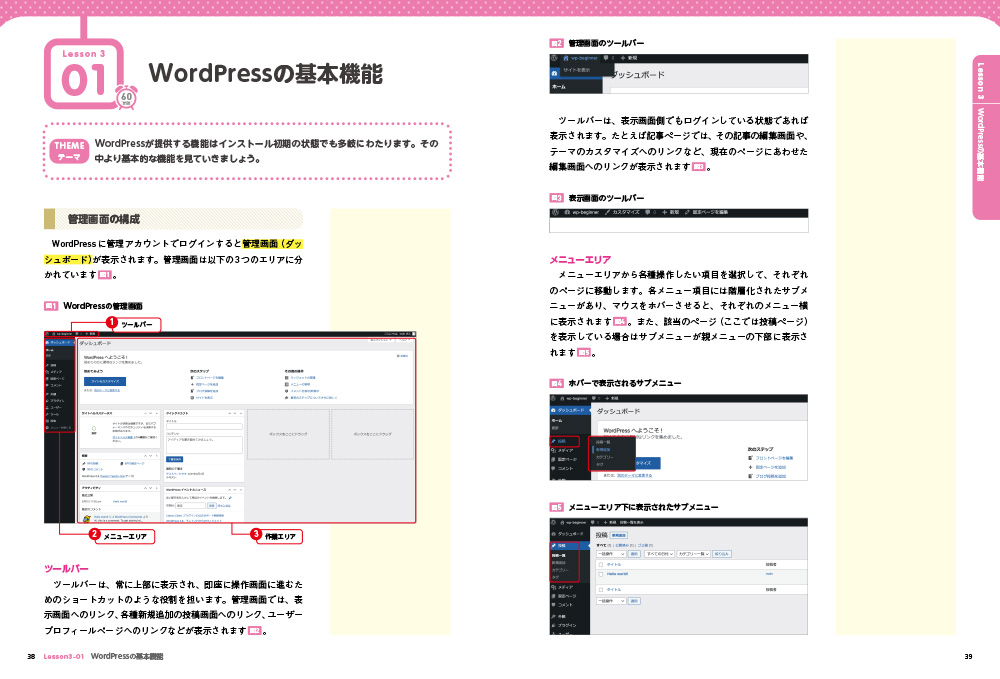Select 投稿一覧 in figure 4 hover submenu
The image size is (1000, 679).
click(603, 442)
